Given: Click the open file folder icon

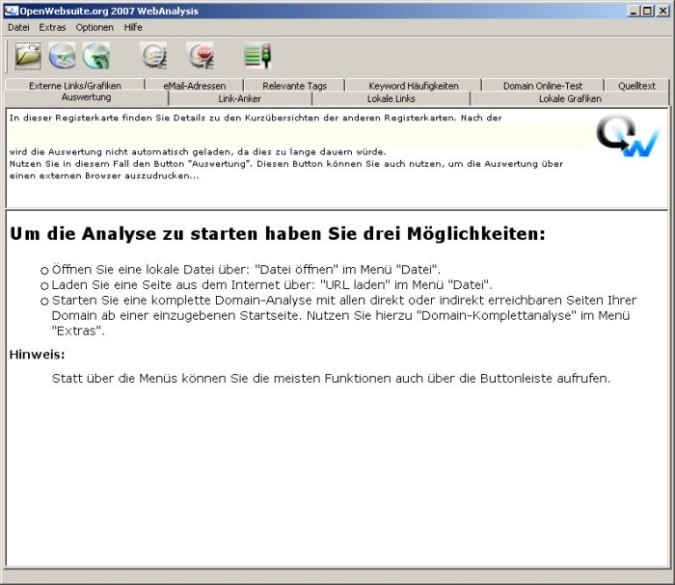Looking at the screenshot, I should pyautogui.click(x=28, y=56).
